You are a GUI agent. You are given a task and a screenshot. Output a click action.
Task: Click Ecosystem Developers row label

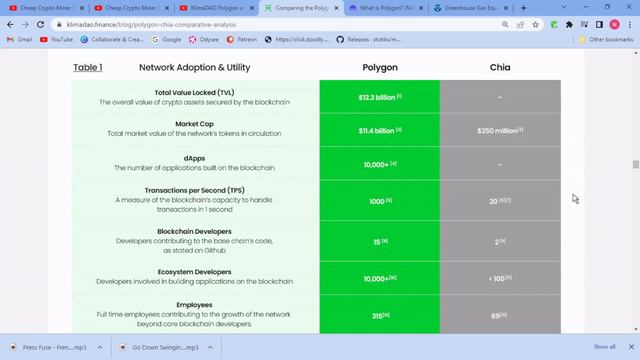pyautogui.click(x=194, y=272)
